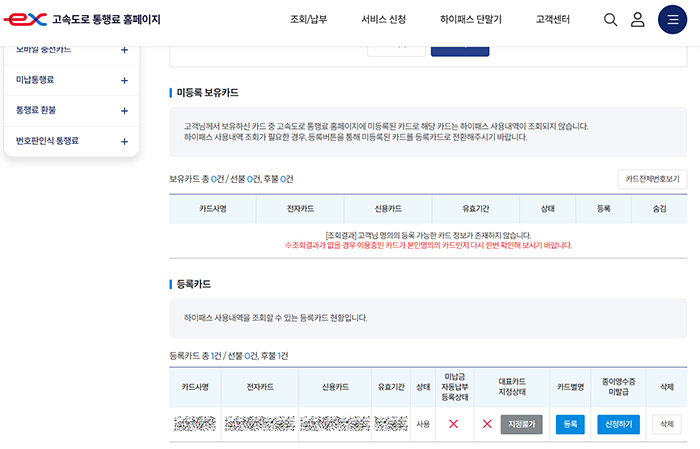Click the user account profile icon
This screenshot has height=449, width=700.
(637, 19)
